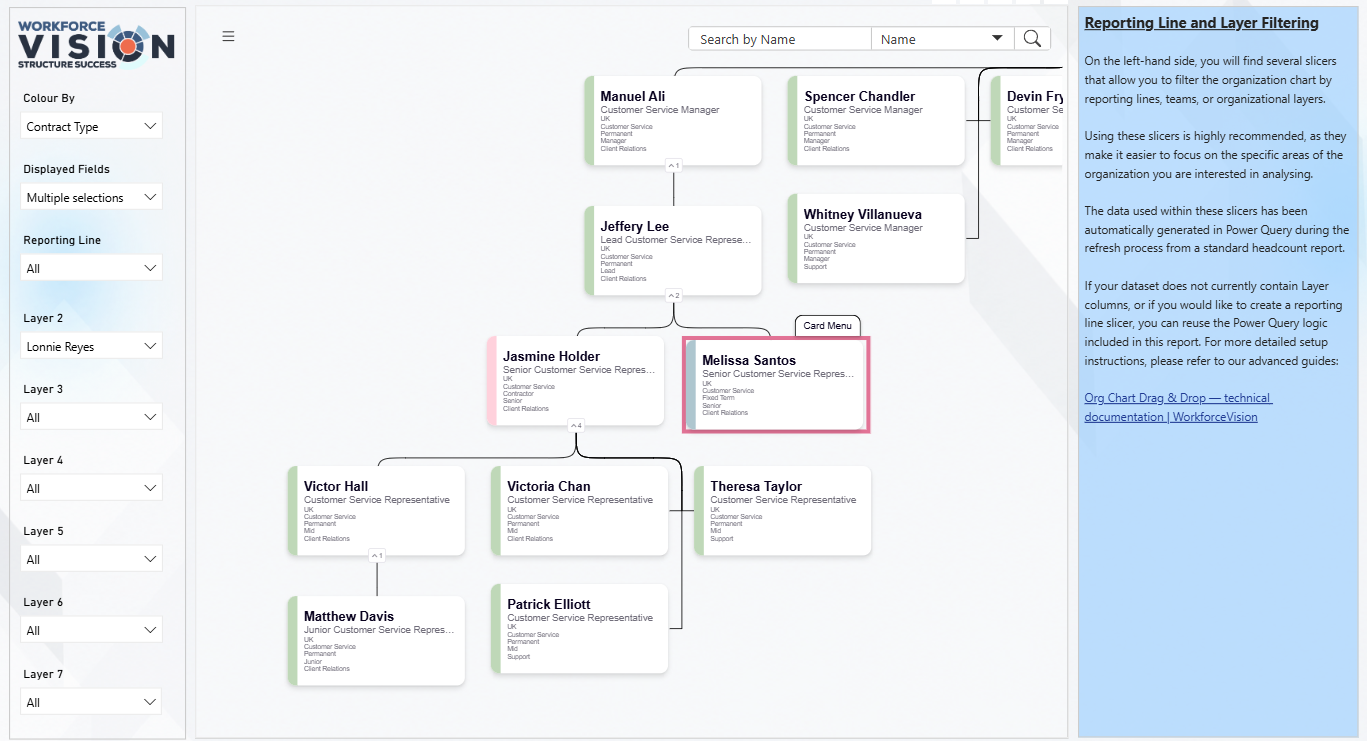Image resolution: width=1367 pixels, height=741 pixels.
Task: Select the Manuel Ali card
Action: pyautogui.click(x=673, y=120)
